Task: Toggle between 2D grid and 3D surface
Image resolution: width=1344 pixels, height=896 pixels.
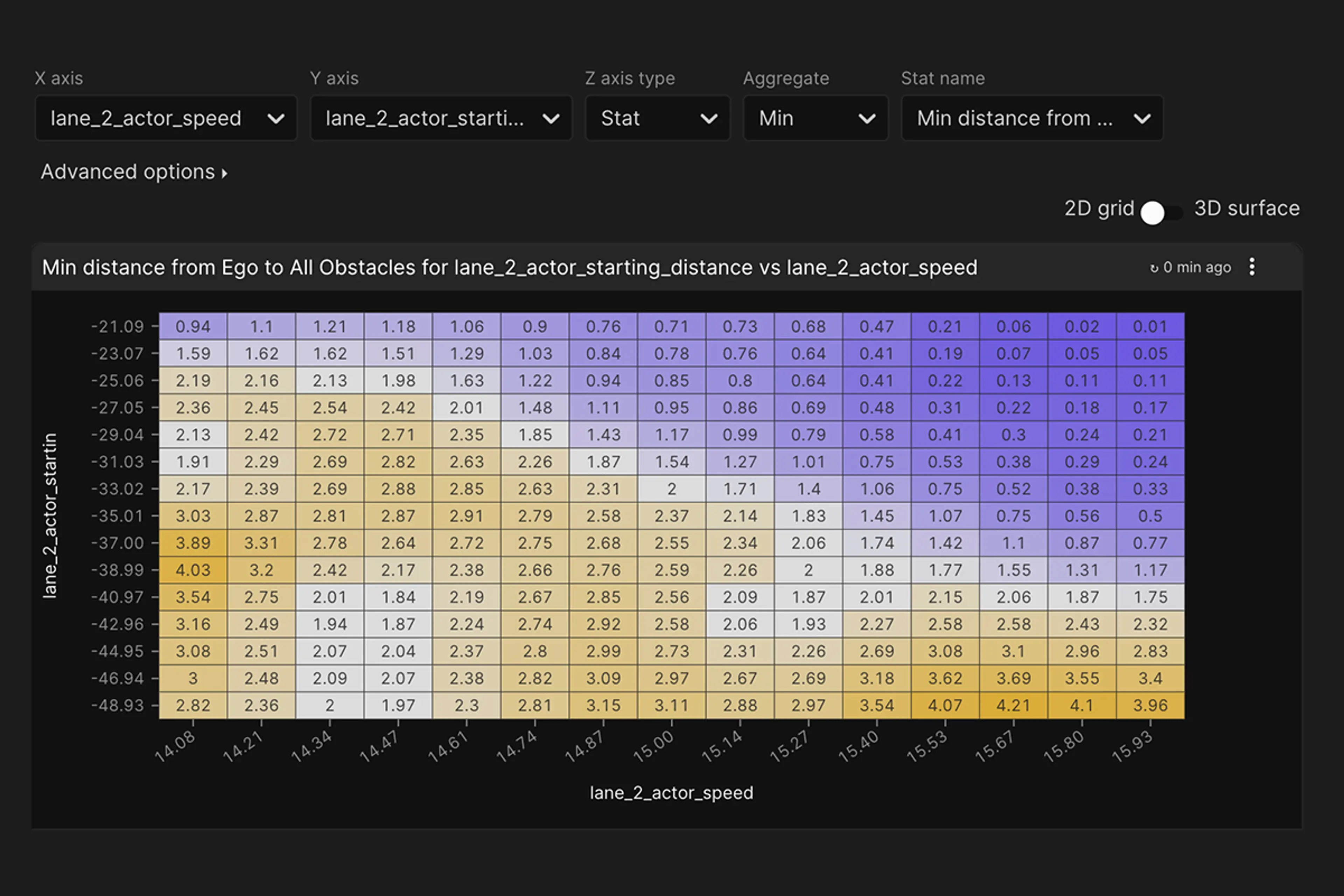Action: click(x=1162, y=212)
